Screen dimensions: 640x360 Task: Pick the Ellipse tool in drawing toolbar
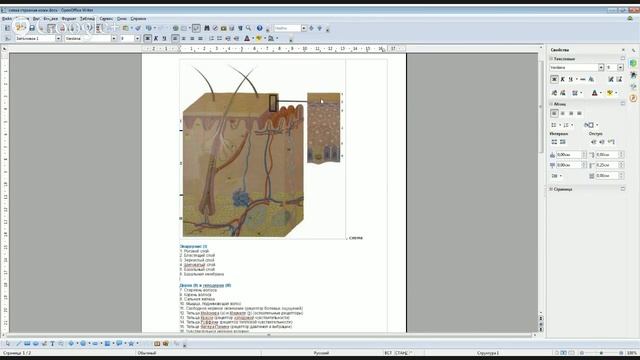coord(36,344)
